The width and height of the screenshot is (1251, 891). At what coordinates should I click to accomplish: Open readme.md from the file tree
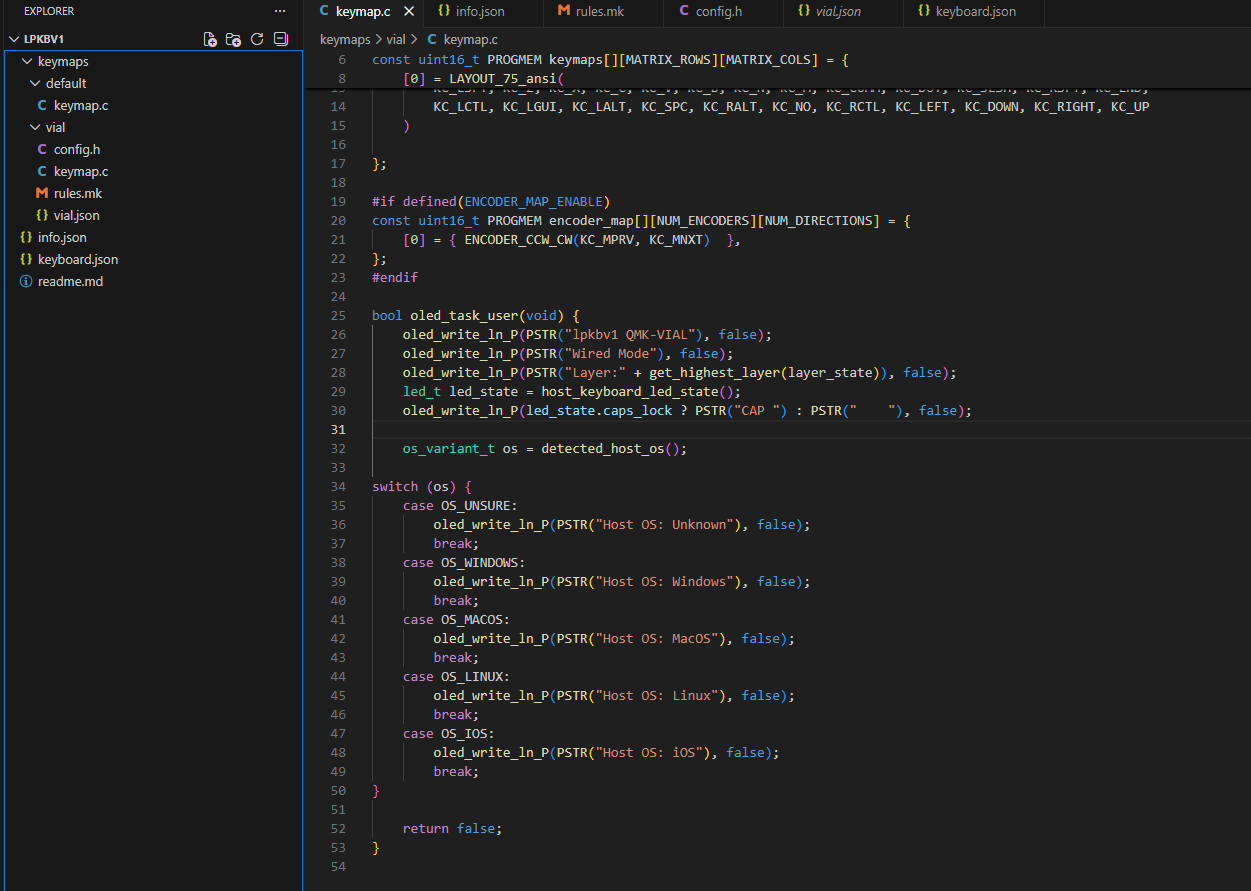70,281
